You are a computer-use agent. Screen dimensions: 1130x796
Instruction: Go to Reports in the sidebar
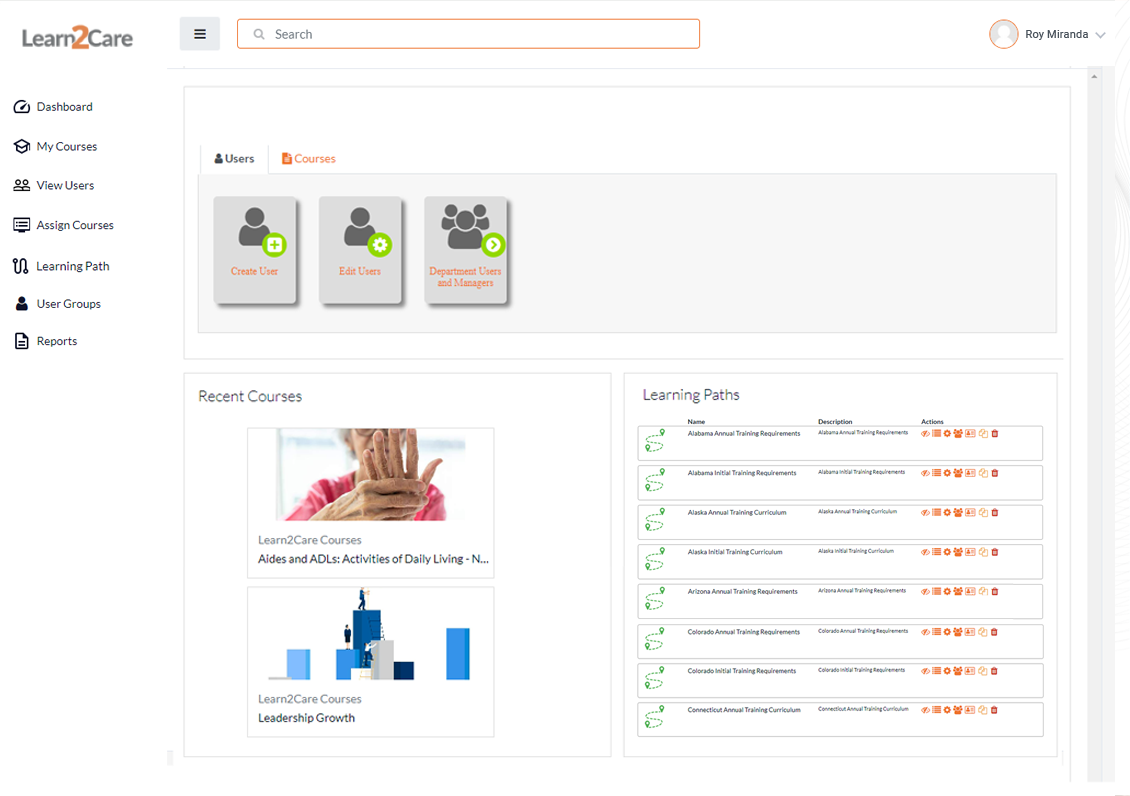[56, 341]
